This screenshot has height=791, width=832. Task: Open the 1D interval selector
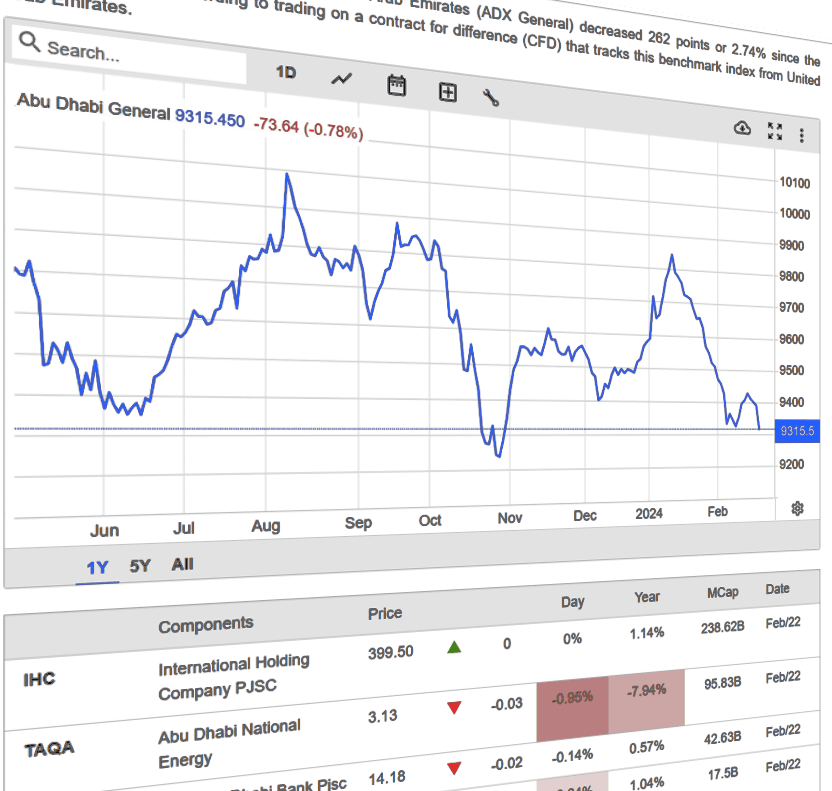point(285,72)
